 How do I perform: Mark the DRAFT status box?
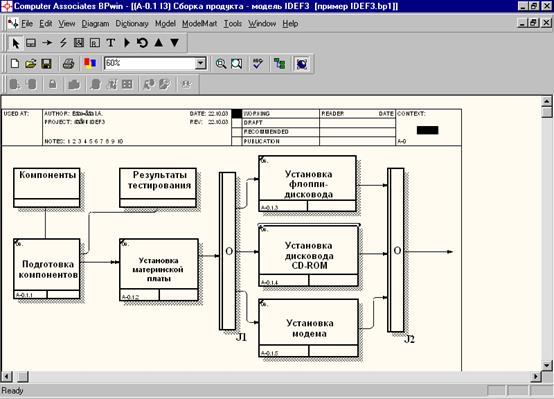click(237, 122)
